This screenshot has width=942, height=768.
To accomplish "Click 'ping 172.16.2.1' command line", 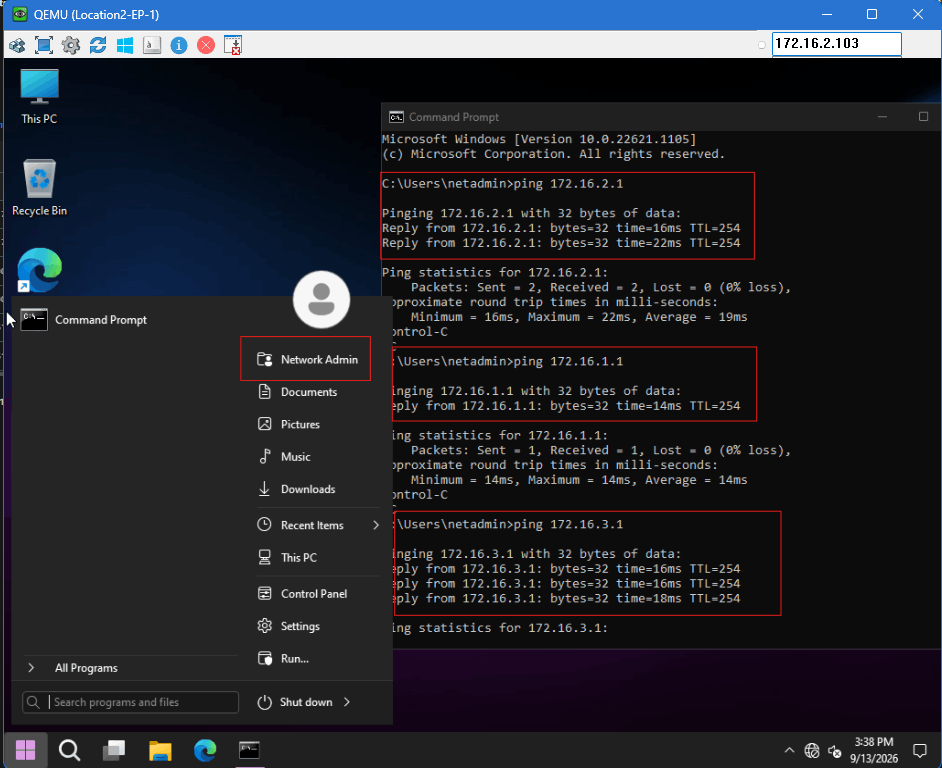I will (x=503, y=184).
